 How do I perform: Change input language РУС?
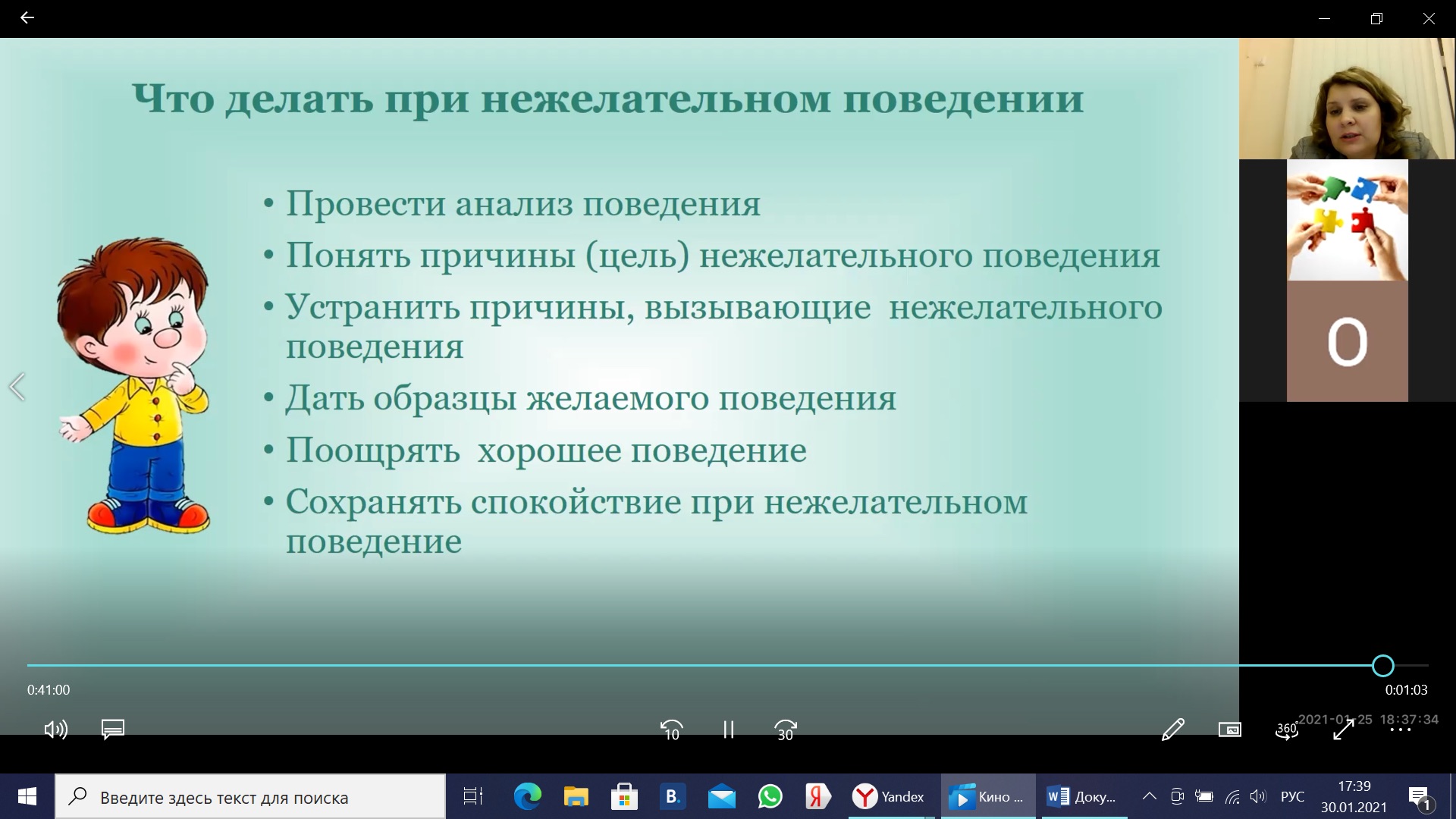1293,796
